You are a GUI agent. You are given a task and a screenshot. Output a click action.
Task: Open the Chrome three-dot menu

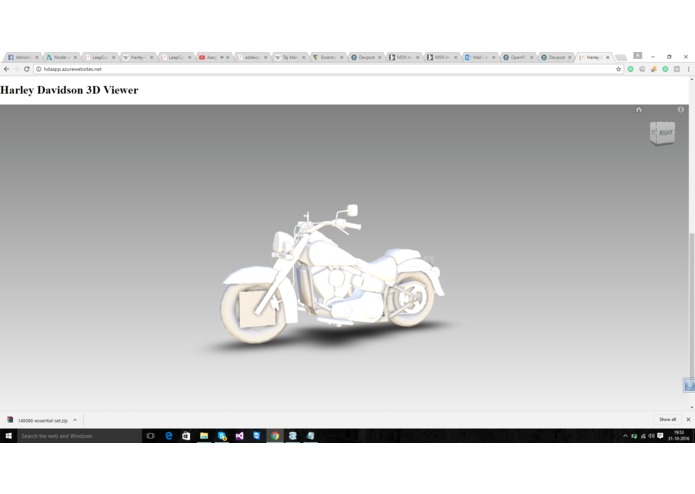(x=688, y=69)
